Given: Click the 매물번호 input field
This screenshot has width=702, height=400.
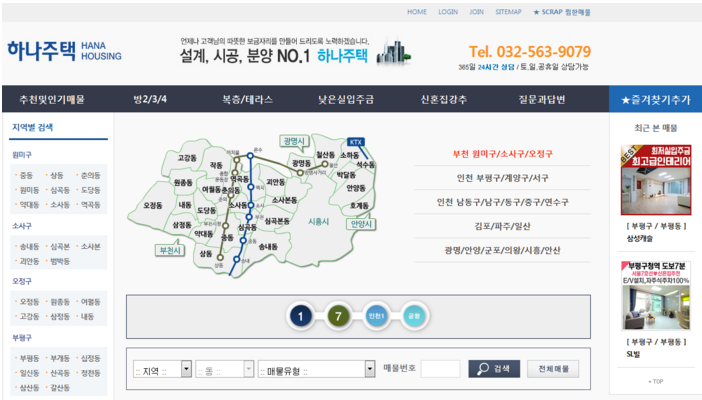Looking at the screenshot, I should [x=440, y=369].
